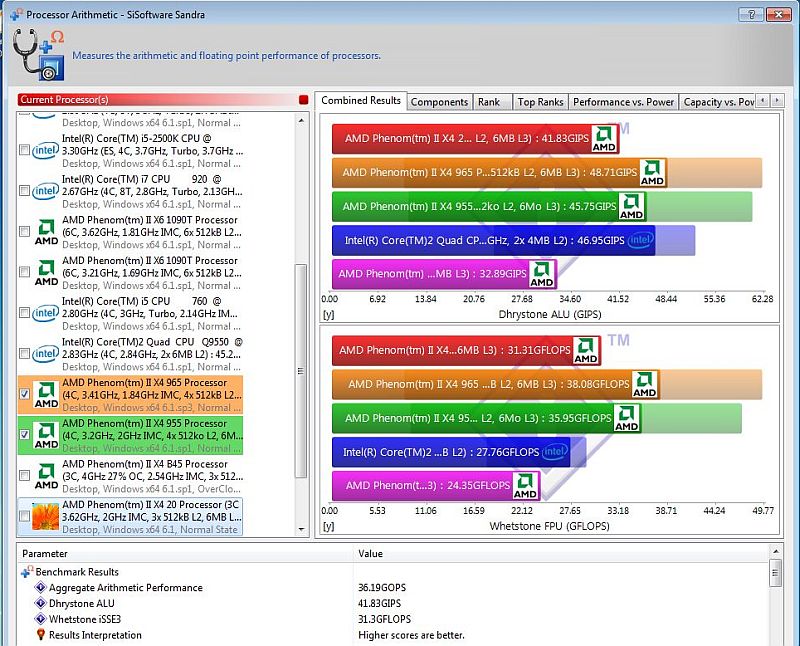Click the [y] axis toggle under Dhrystone chart

[x=329, y=314]
